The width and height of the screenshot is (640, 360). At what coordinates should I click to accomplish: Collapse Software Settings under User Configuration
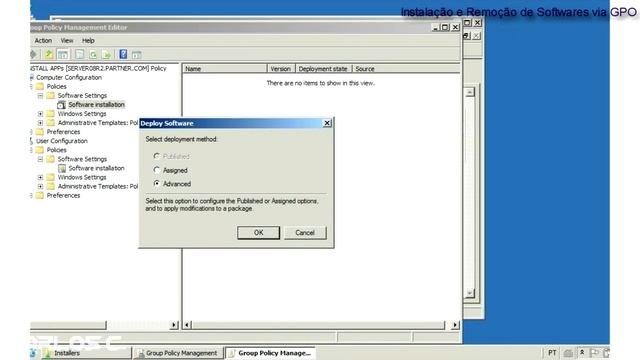tap(40, 159)
